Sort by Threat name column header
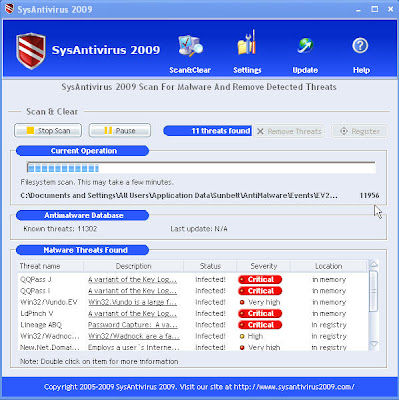The width and height of the screenshot is (399, 400). coord(50,266)
